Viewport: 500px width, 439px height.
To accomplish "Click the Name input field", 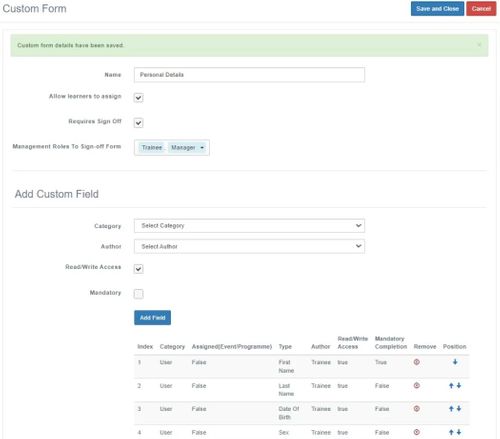I will [x=249, y=75].
